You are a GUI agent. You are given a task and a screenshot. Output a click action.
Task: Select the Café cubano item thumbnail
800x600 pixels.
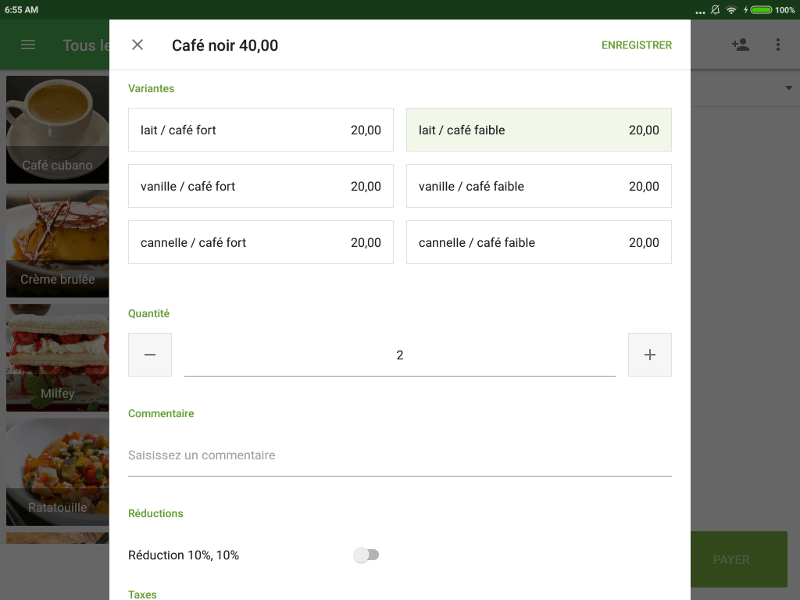pyautogui.click(x=57, y=129)
